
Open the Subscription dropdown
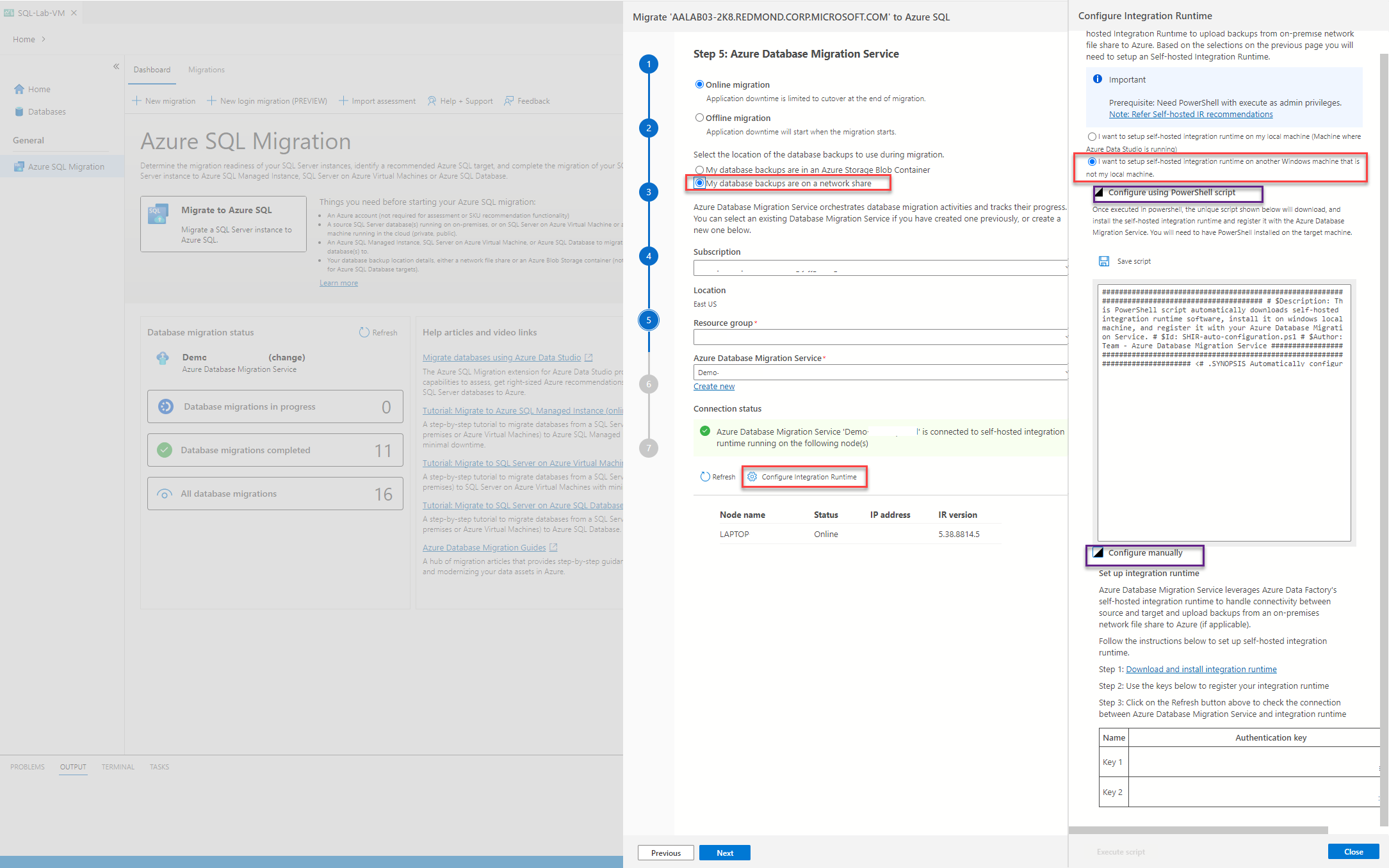pos(880,268)
